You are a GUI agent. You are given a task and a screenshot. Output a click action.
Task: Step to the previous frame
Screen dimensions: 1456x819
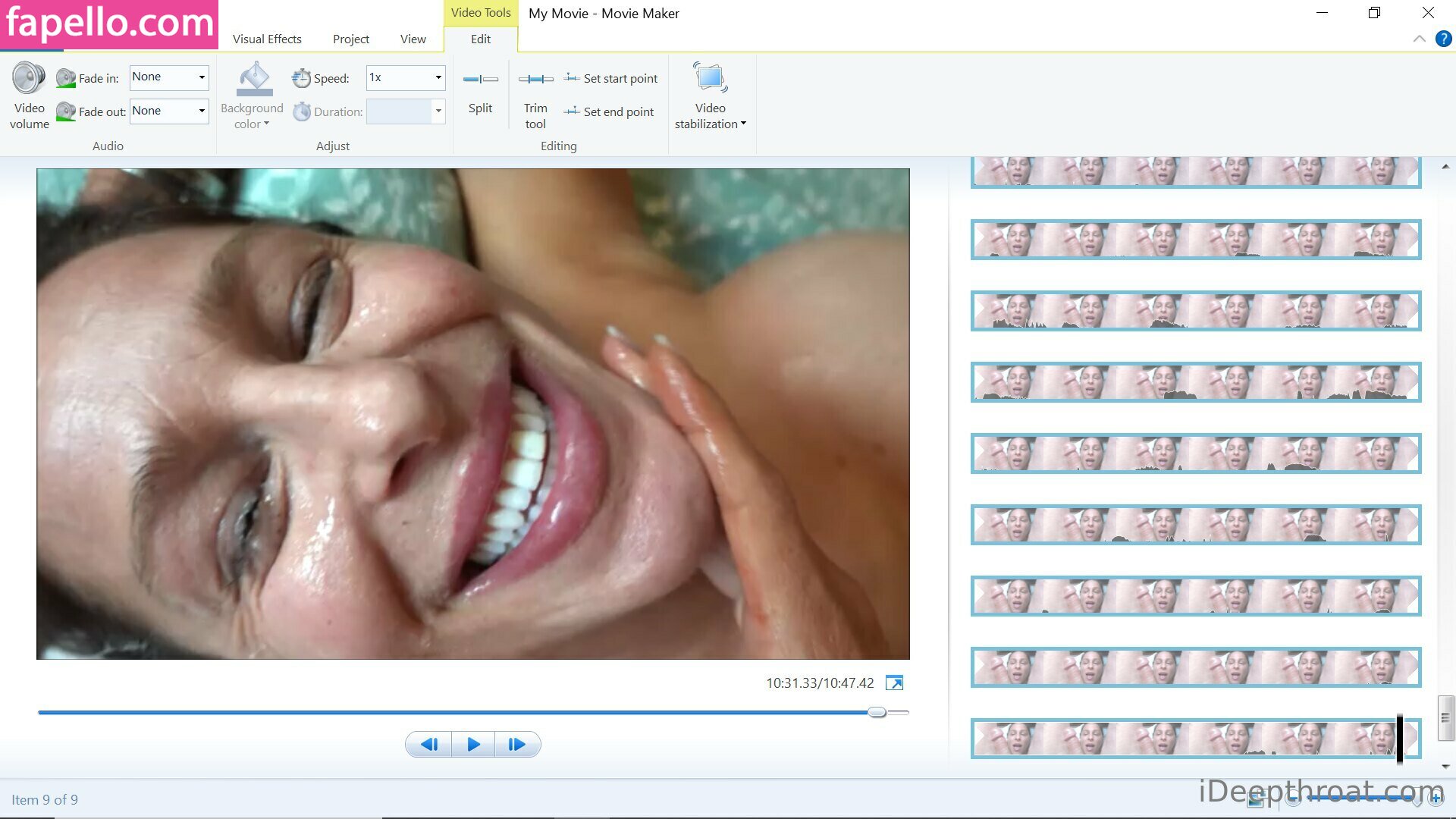click(x=429, y=745)
